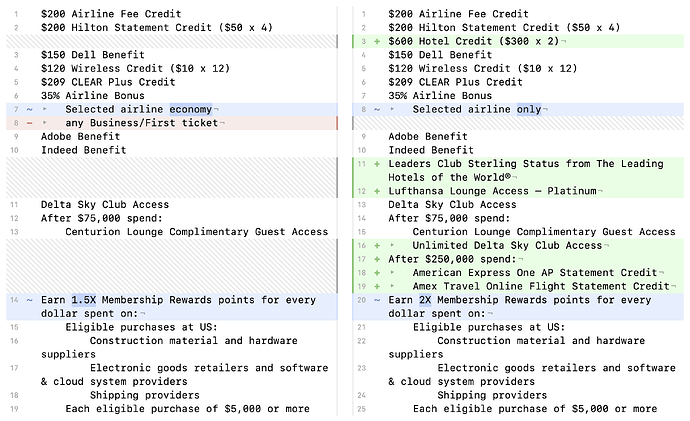The width and height of the screenshot is (690, 421).
Task: Click the plus marker beside $600 Hotel Credit
Action: (x=377, y=41)
